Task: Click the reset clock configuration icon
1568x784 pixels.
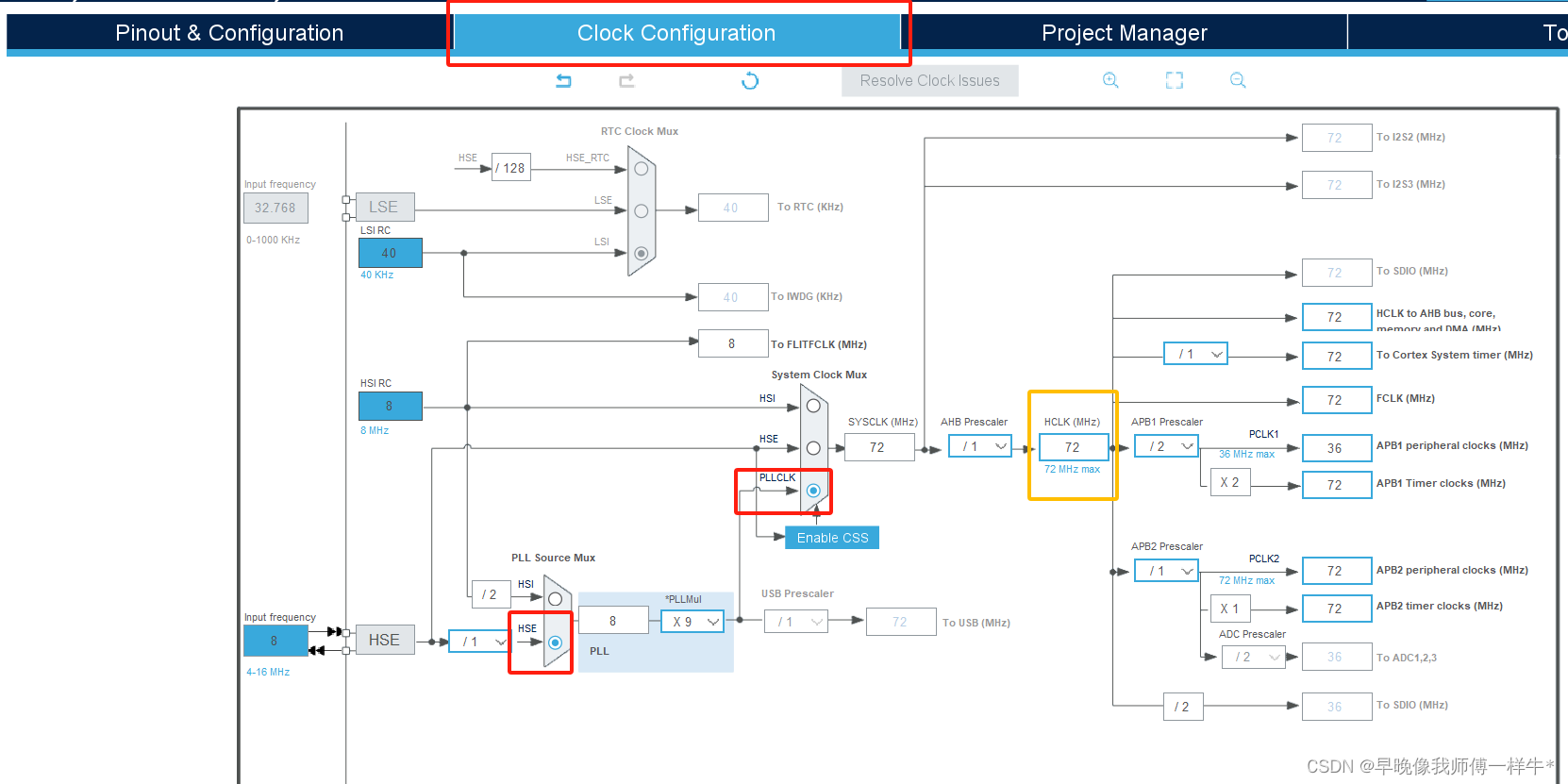Action: 750,80
